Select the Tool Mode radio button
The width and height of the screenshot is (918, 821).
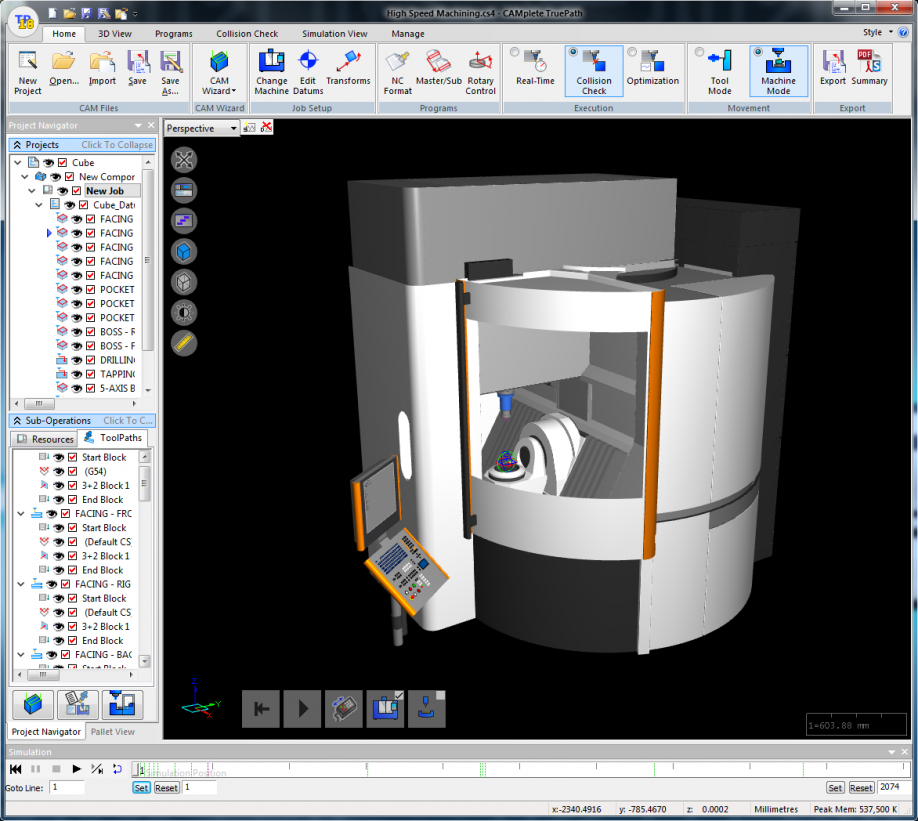coord(699,52)
